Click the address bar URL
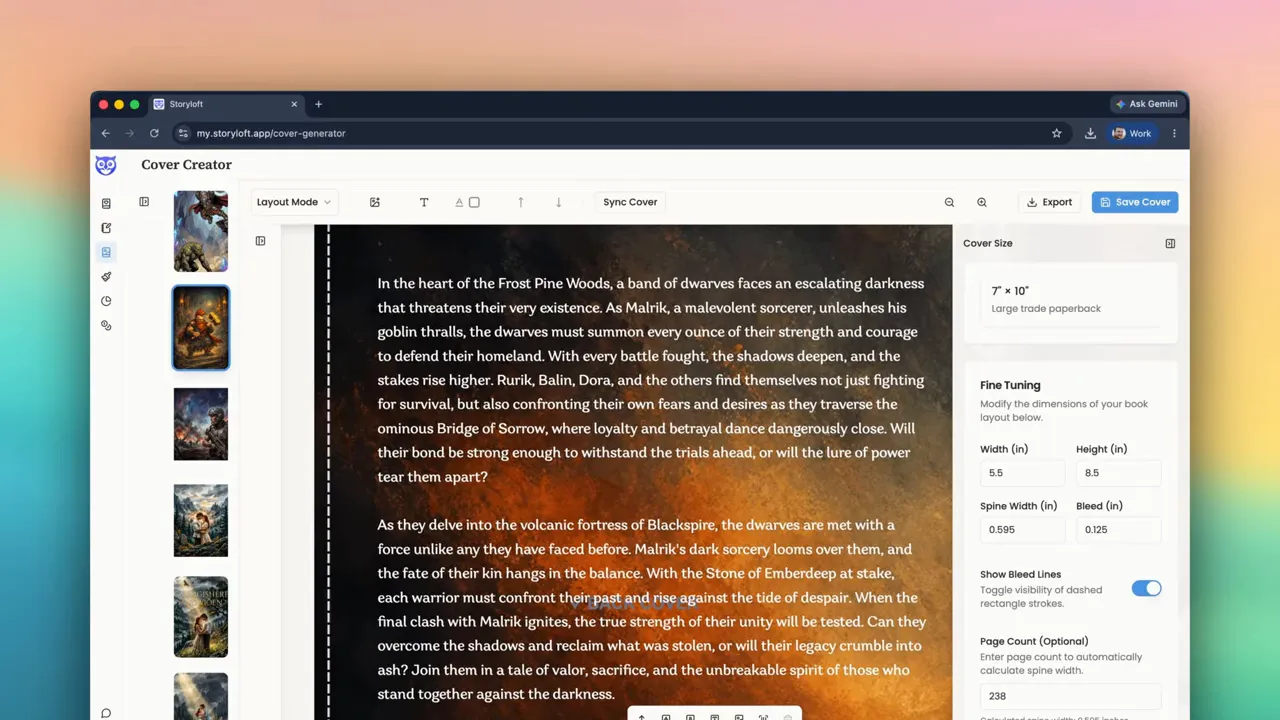Image resolution: width=1280 pixels, height=720 pixels. pyautogui.click(x=271, y=133)
